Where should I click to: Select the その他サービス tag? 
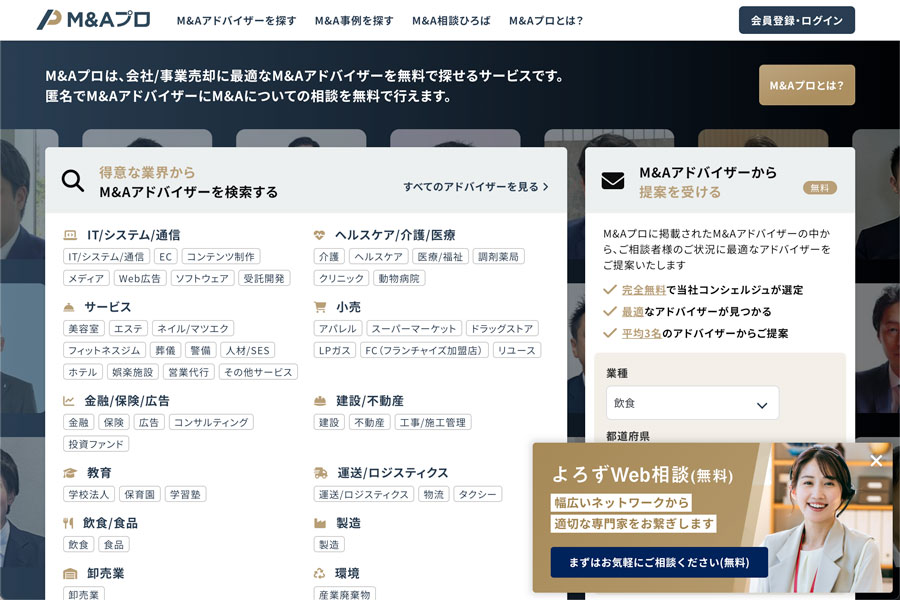pos(258,372)
